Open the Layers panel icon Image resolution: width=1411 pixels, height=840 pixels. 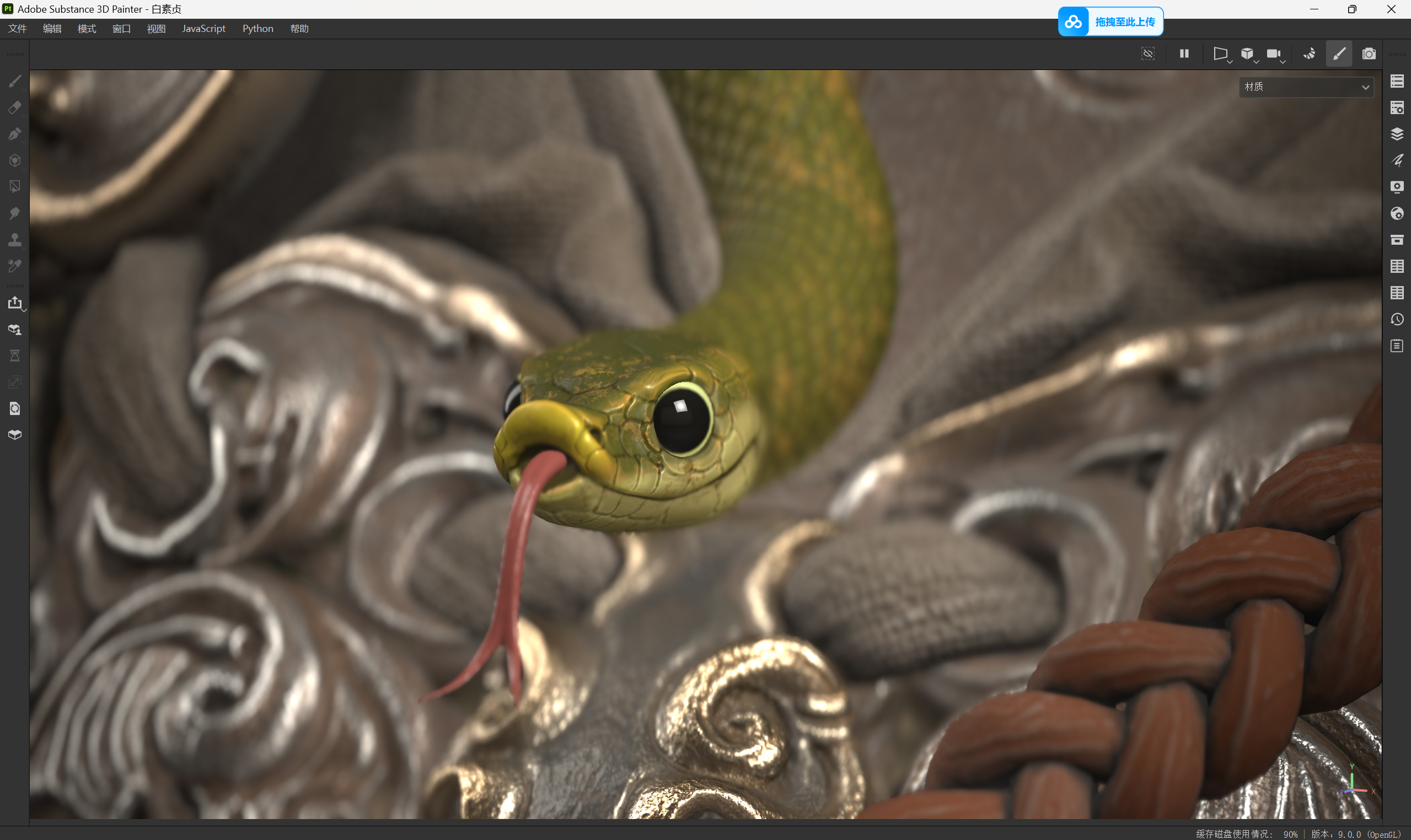click(x=1396, y=134)
